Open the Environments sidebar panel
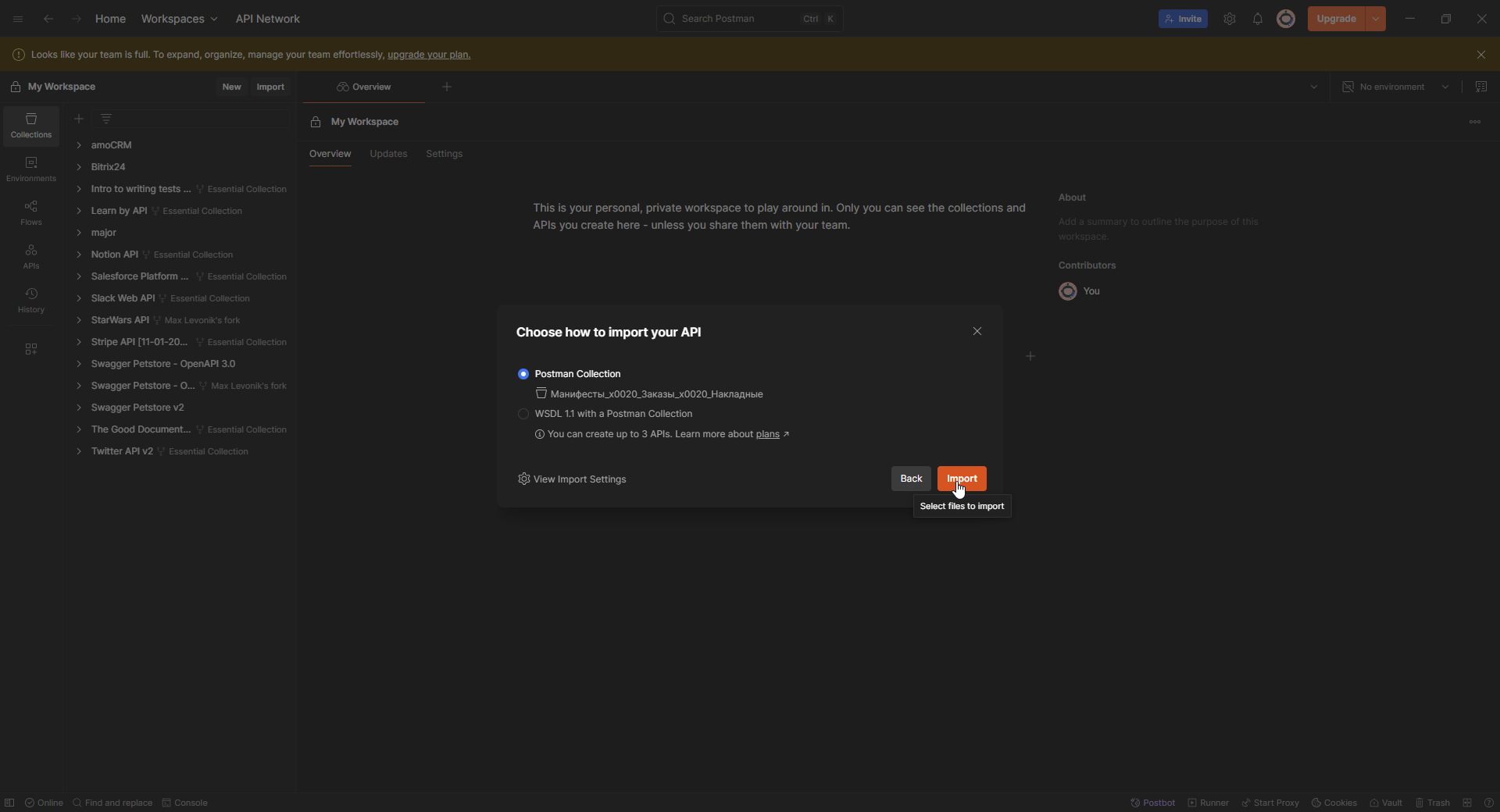1500x812 pixels. [31, 169]
